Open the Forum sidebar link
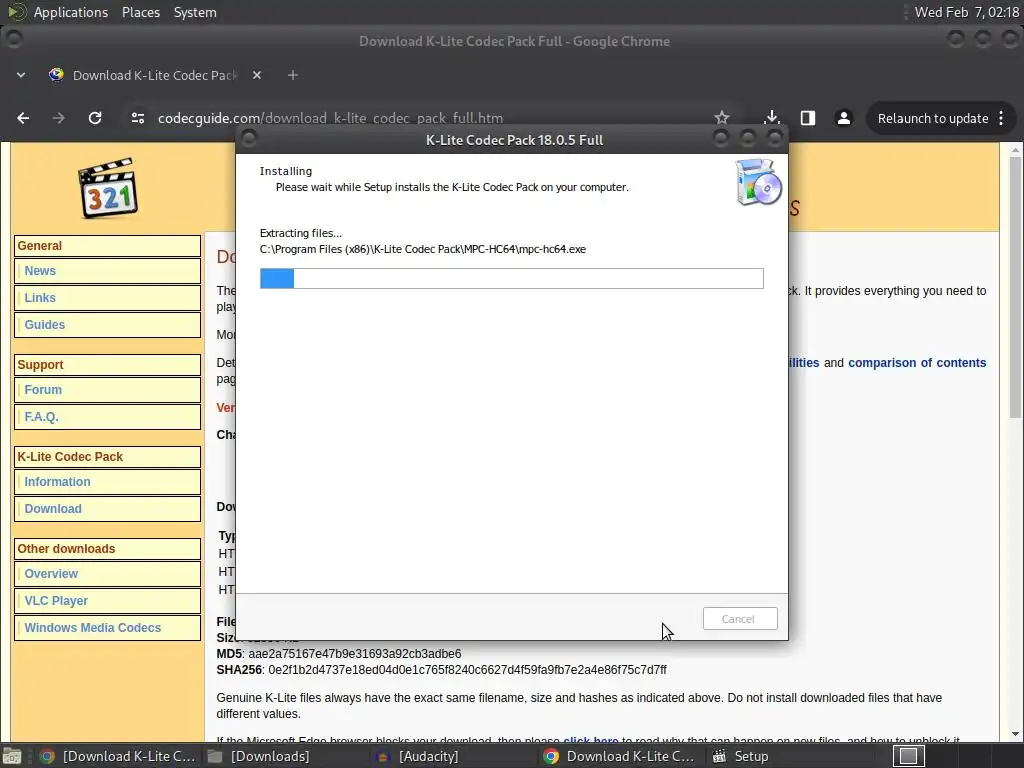Screen dimensions: 1024x768 43,389
